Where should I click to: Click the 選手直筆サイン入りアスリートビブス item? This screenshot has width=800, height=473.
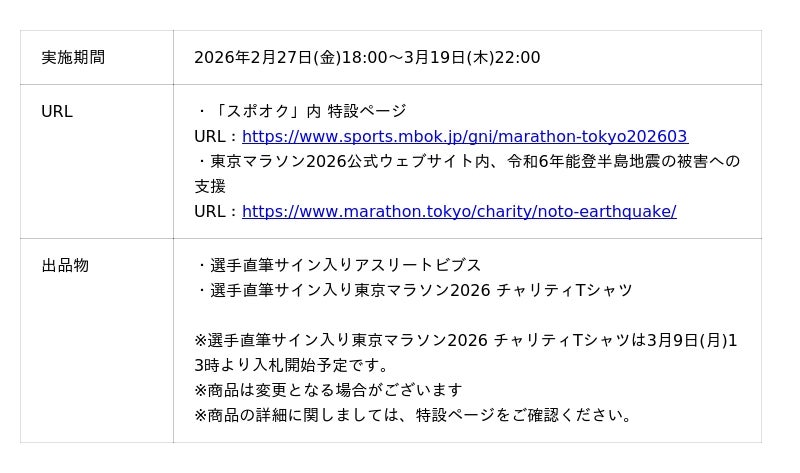click(x=345, y=265)
